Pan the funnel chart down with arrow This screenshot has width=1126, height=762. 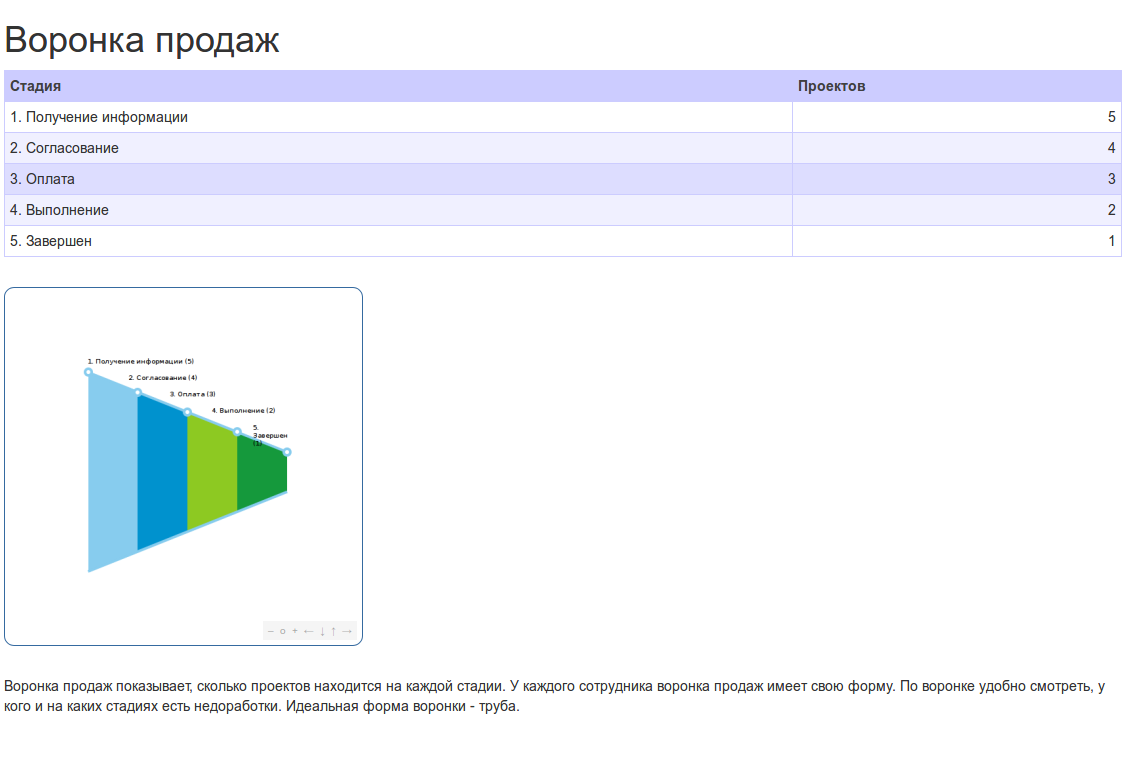click(322, 631)
